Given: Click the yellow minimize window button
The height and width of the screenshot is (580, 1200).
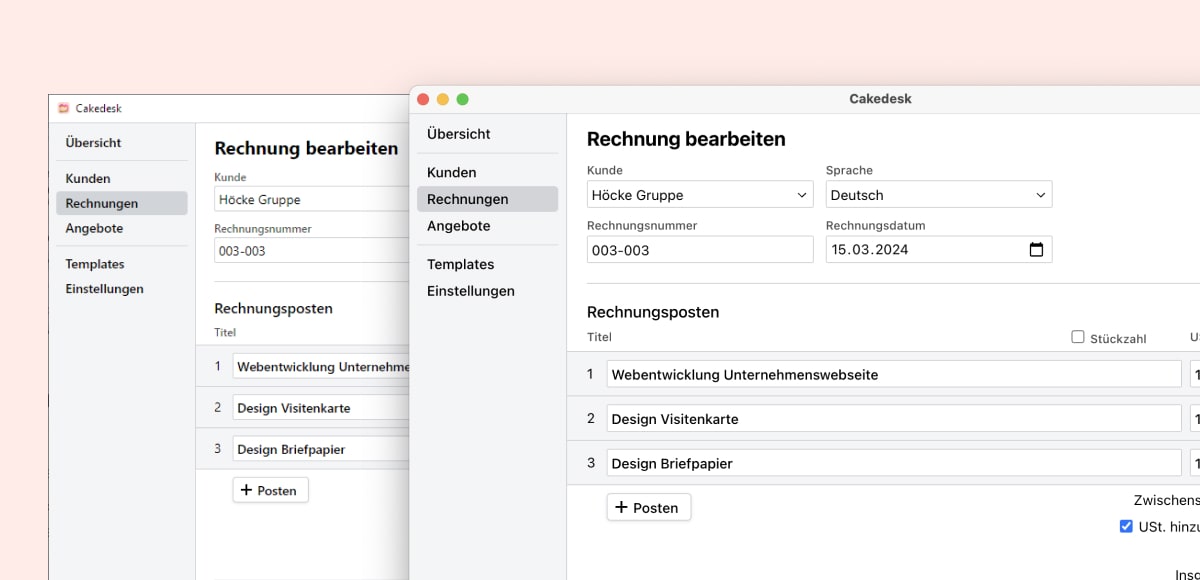Looking at the screenshot, I should tap(443, 99).
